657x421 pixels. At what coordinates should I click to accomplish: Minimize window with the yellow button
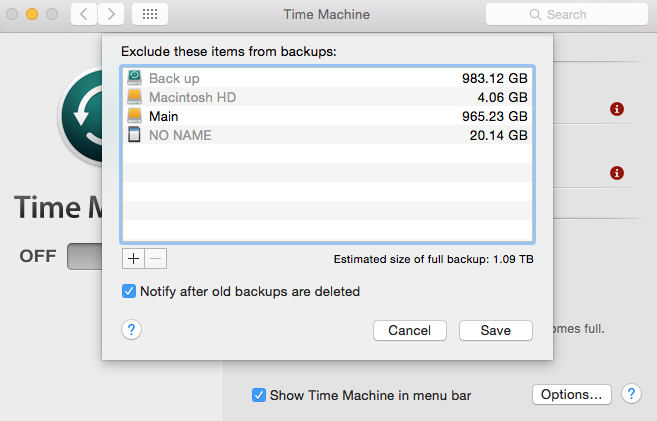pyautogui.click(x=32, y=14)
